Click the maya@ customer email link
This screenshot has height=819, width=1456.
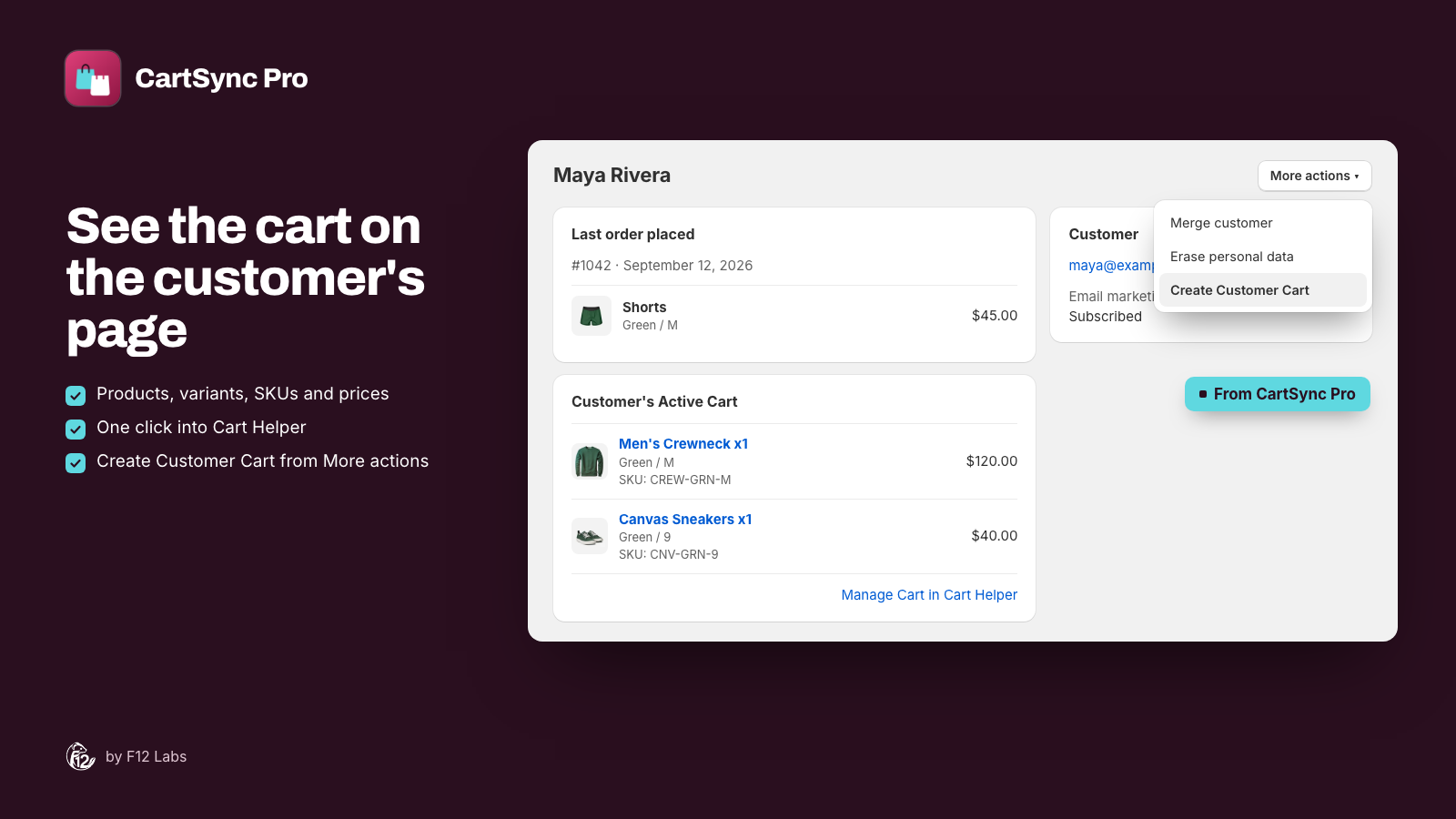[1111, 266]
